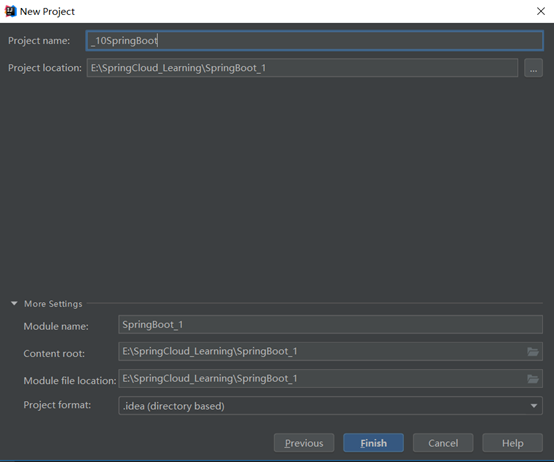
Task: Click the 'Module file location:' label
Action: 70,381
